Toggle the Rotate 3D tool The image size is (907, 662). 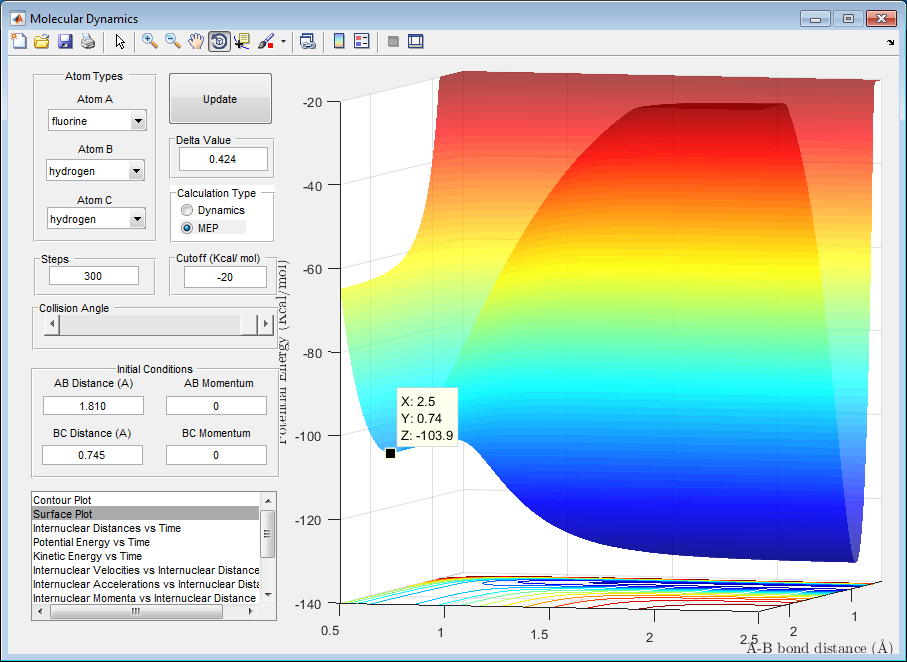(219, 42)
